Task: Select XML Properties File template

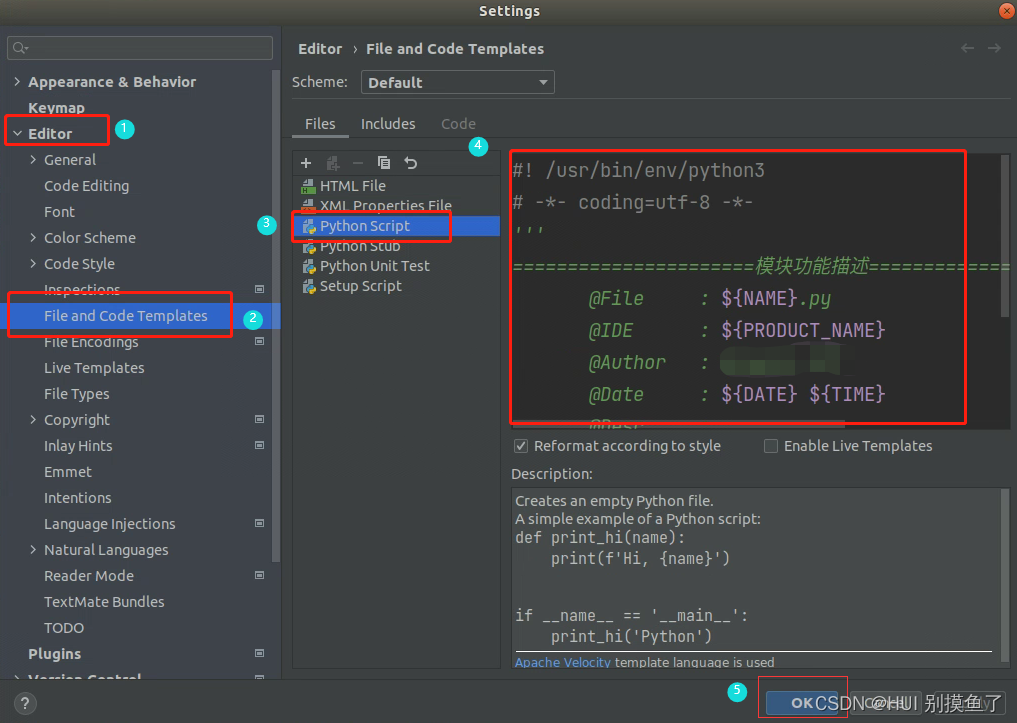Action: pyautogui.click(x=385, y=206)
